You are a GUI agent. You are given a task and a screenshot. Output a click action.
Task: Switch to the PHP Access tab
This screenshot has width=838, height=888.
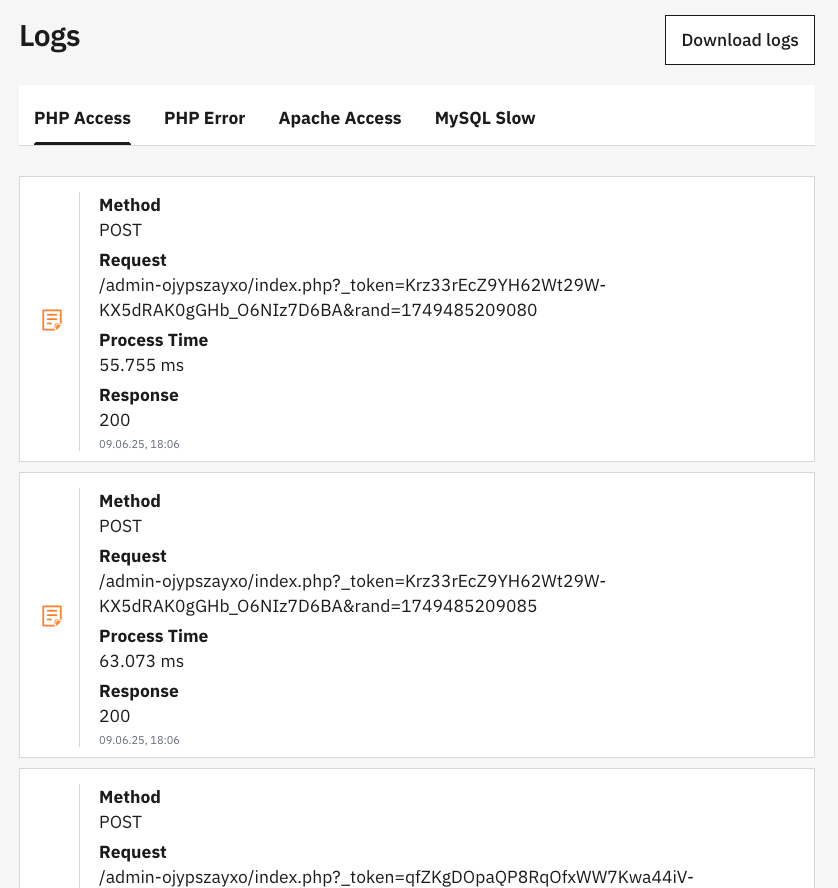pos(82,118)
